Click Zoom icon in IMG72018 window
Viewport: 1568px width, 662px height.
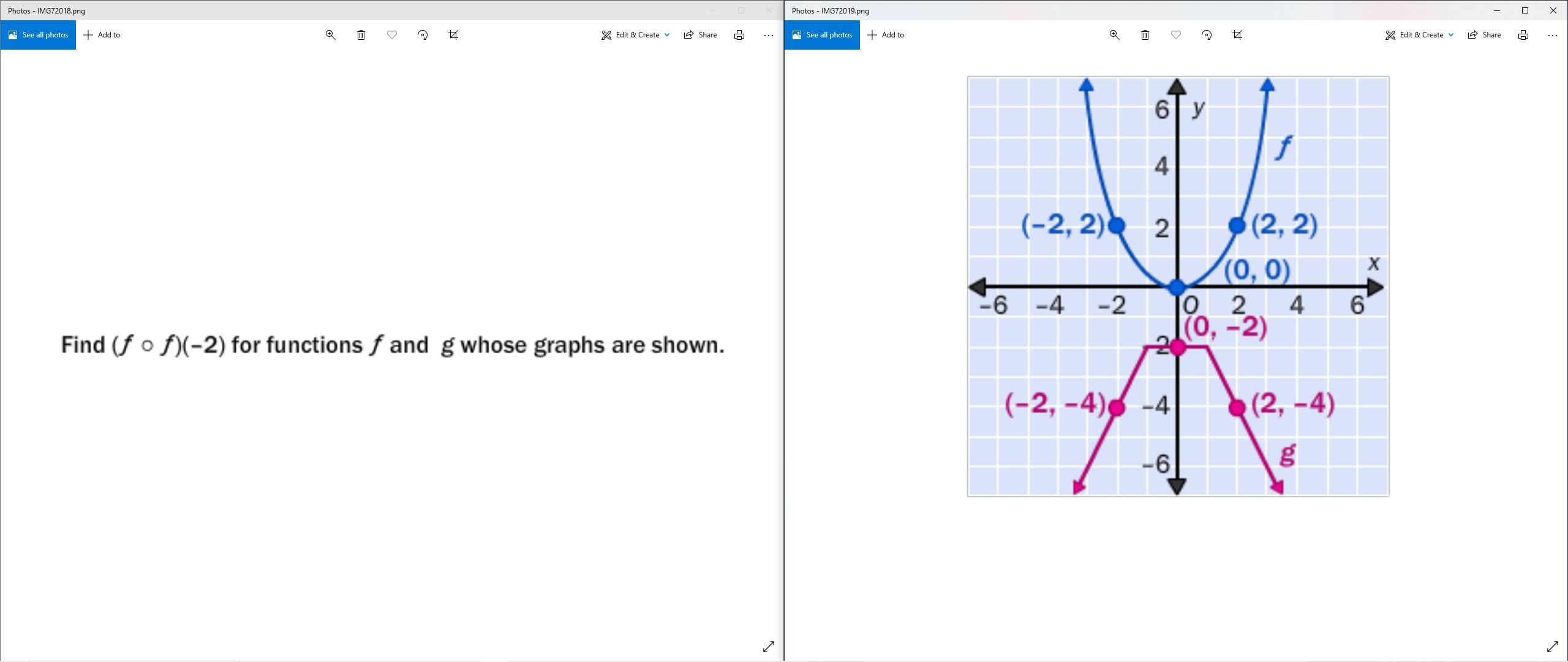(330, 35)
